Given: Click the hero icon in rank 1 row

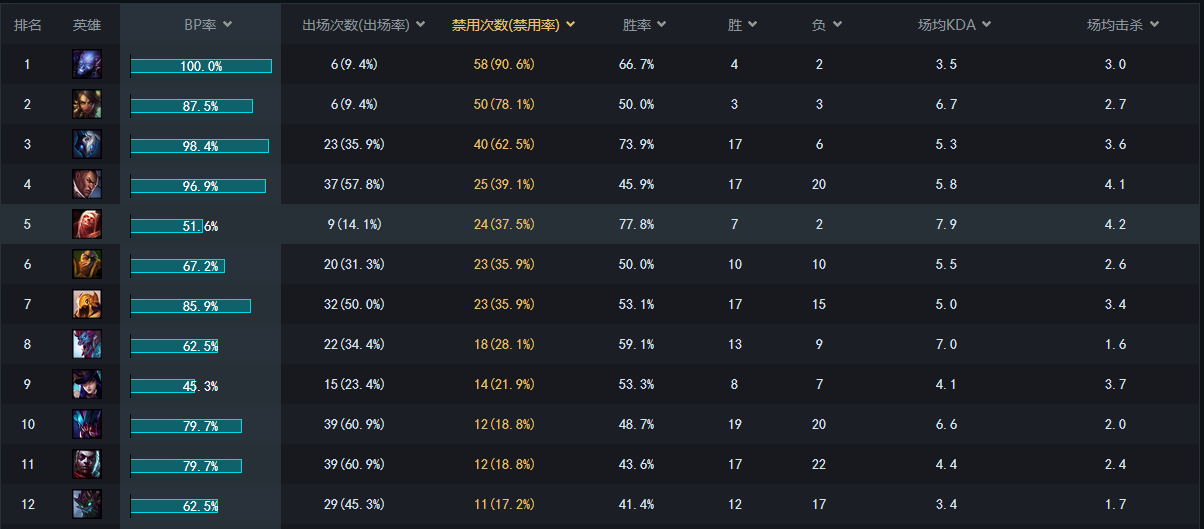Looking at the screenshot, I should tap(87, 64).
